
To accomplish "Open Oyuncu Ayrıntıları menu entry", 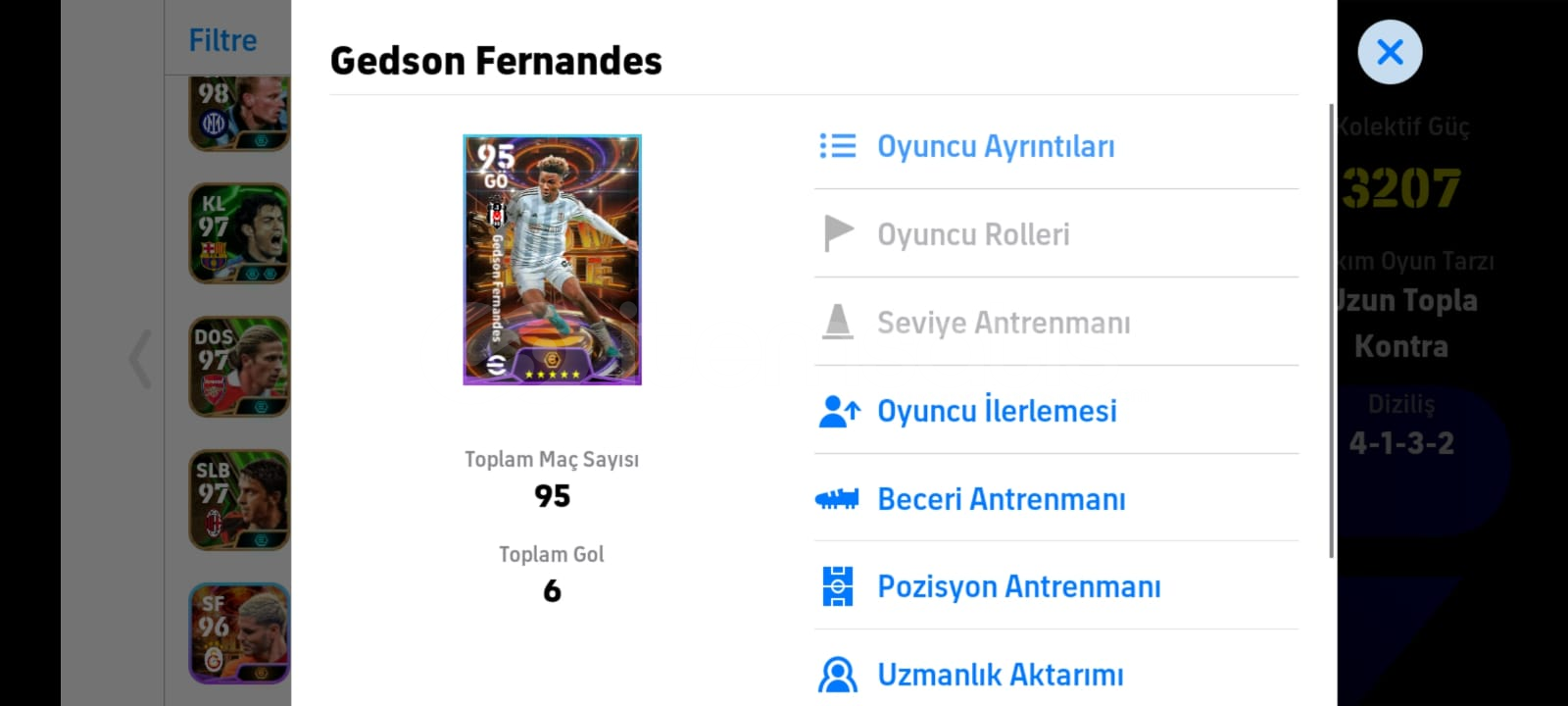I will pyautogui.click(x=1056, y=146).
